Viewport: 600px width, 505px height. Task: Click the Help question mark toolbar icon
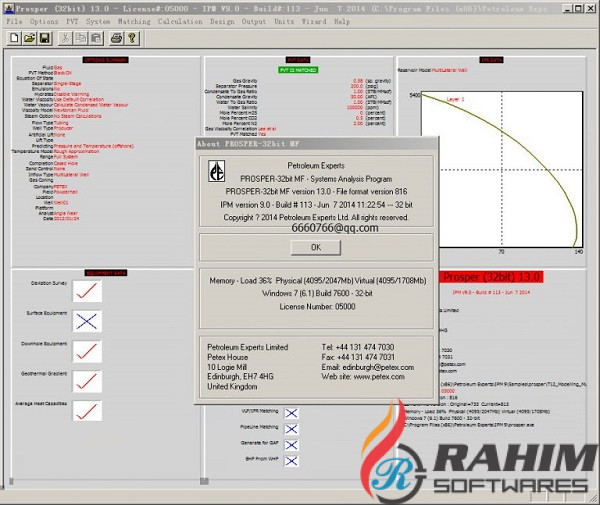click(132, 38)
